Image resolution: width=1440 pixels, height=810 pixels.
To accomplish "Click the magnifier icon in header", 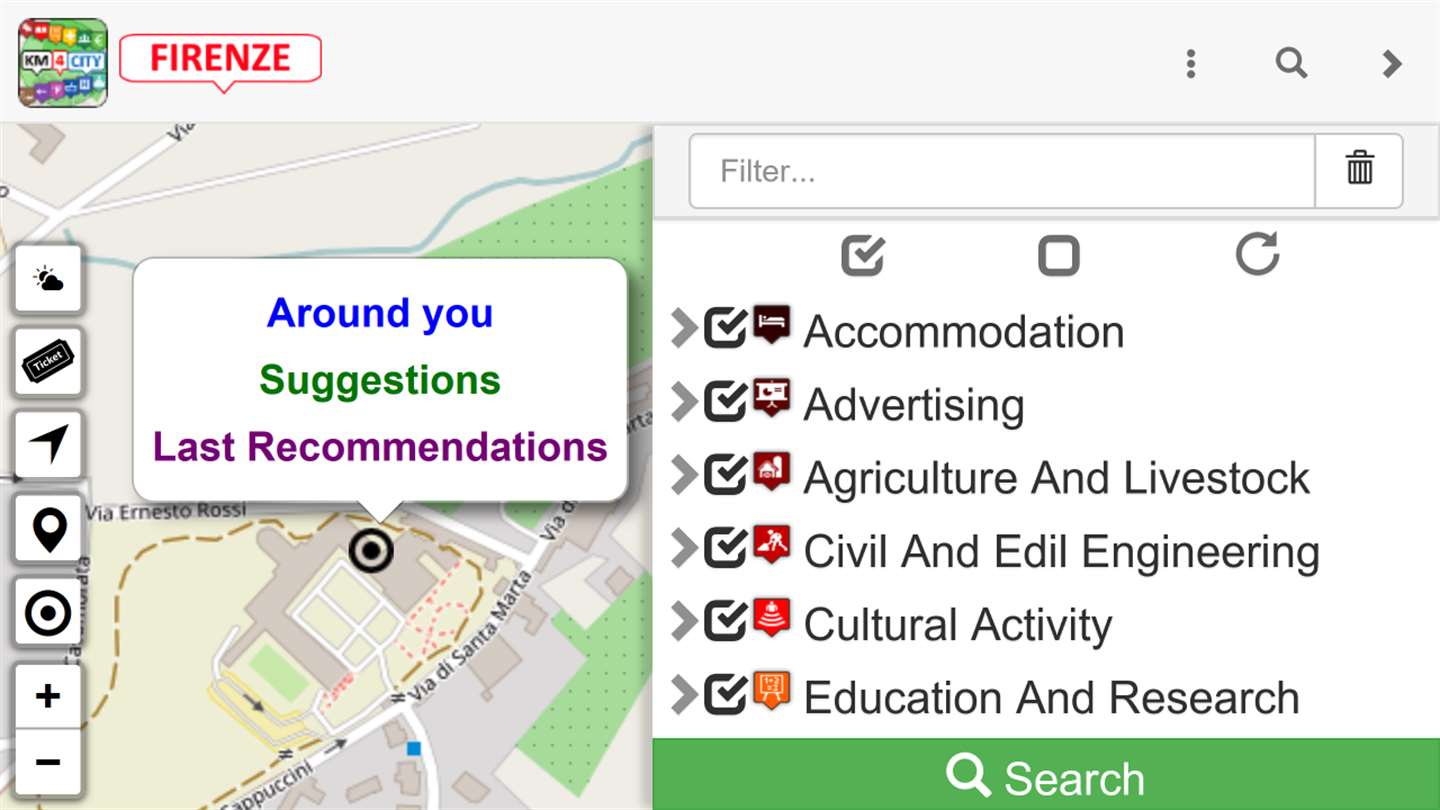I will pyautogui.click(x=1291, y=64).
